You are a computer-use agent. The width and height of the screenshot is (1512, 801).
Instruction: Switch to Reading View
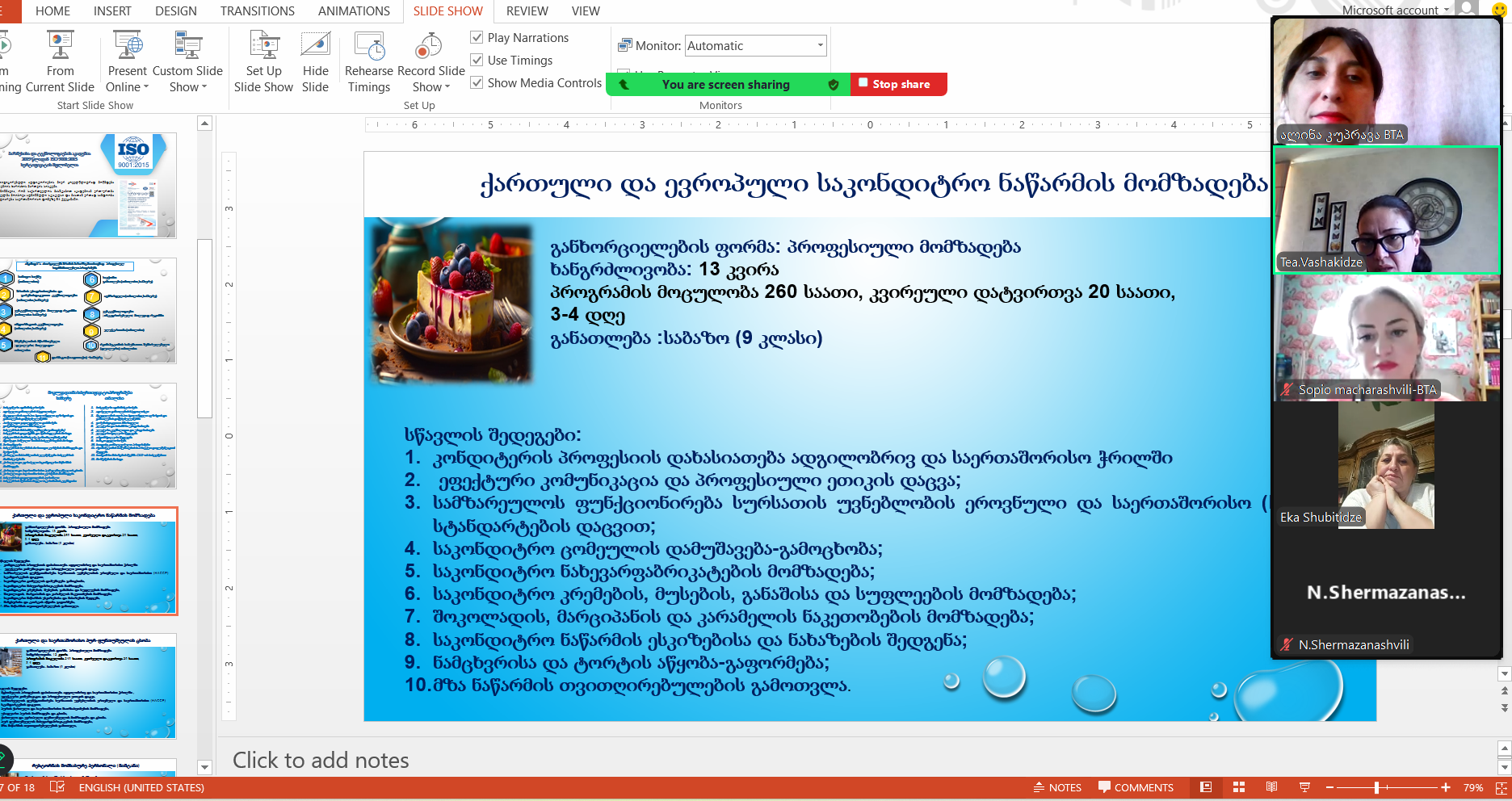tap(1271, 787)
